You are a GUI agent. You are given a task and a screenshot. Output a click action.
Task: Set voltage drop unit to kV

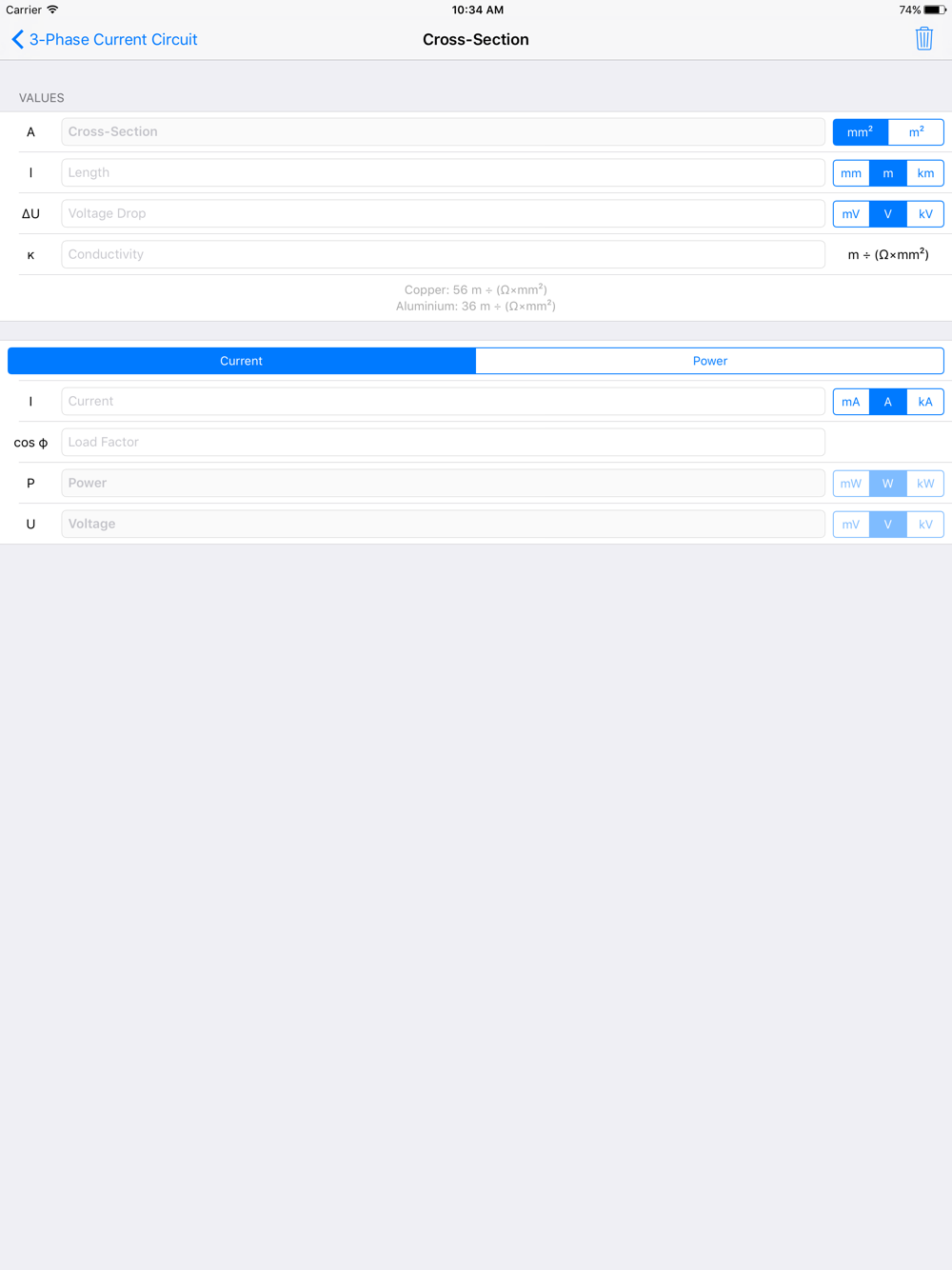pyautogui.click(x=925, y=214)
